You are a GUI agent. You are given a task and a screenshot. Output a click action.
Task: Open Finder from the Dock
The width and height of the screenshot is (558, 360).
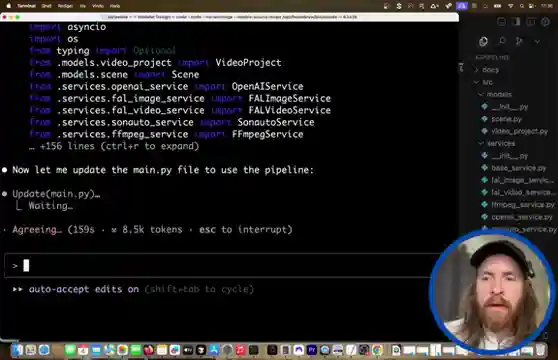point(17,350)
